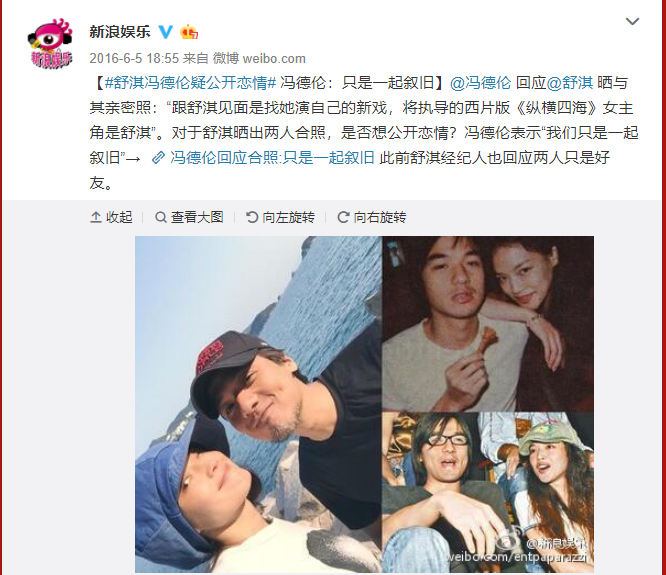This screenshot has width=666, height=575.
Task: Choose 向左旋转 to rotate image left
Action: [x=288, y=217]
